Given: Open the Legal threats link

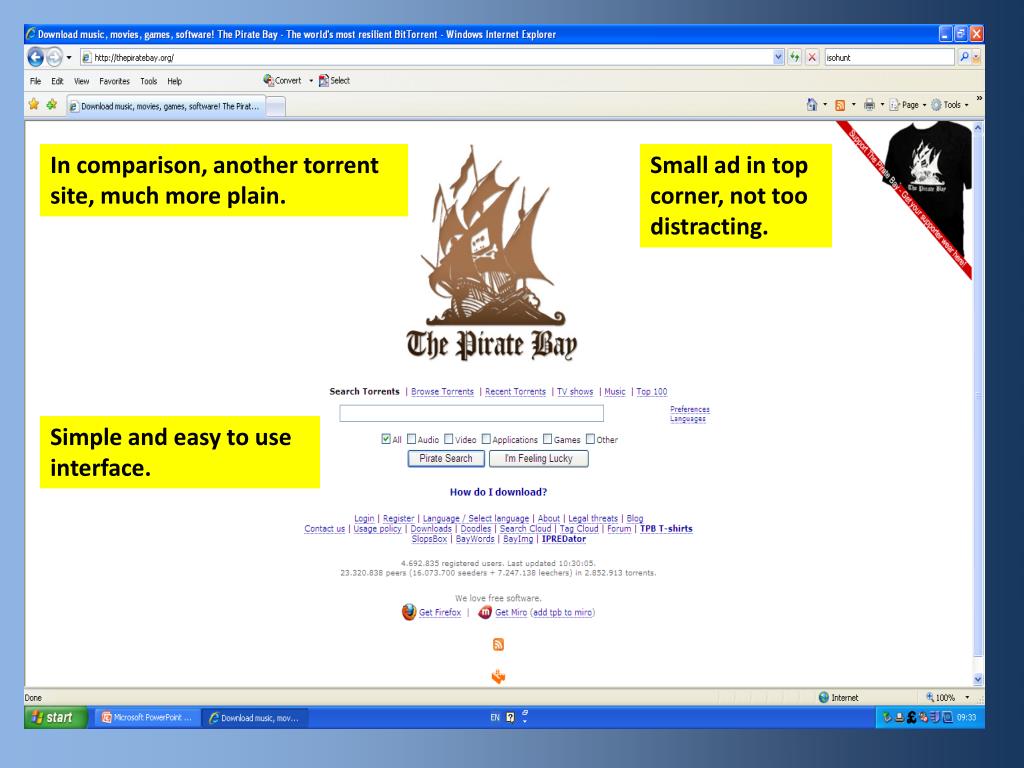Looking at the screenshot, I should [593, 519].
